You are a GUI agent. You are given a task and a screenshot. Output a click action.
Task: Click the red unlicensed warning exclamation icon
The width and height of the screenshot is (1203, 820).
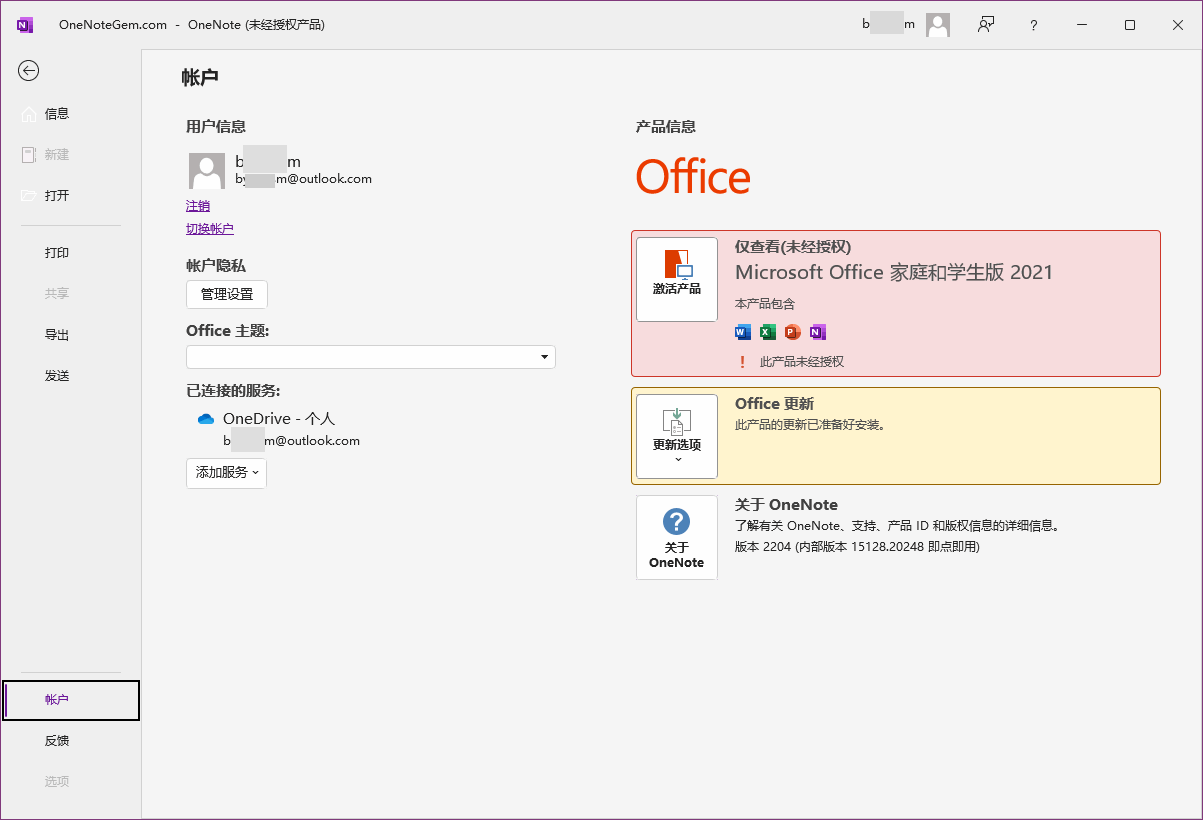(743, 362)
